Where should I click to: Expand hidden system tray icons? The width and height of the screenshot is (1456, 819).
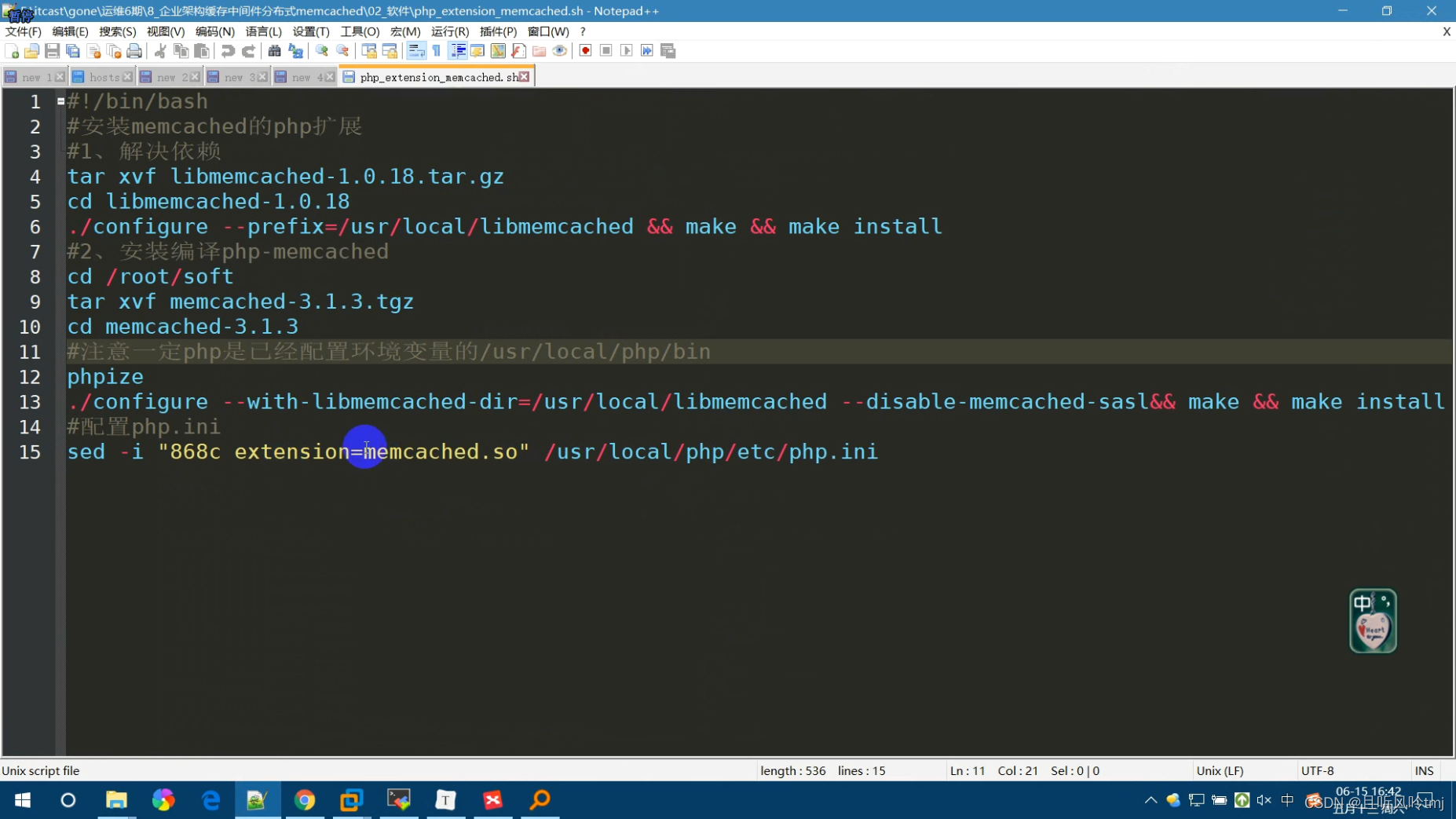(1150, 800)
